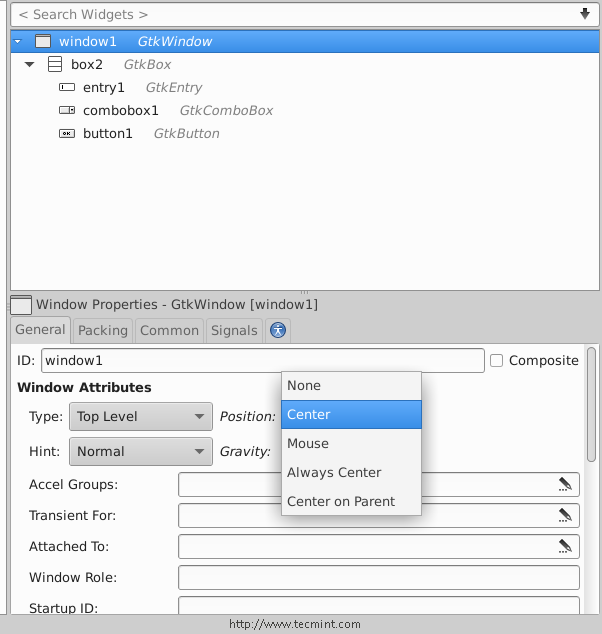
Task: Select the window1 row in widget tree
Action: 305,41
